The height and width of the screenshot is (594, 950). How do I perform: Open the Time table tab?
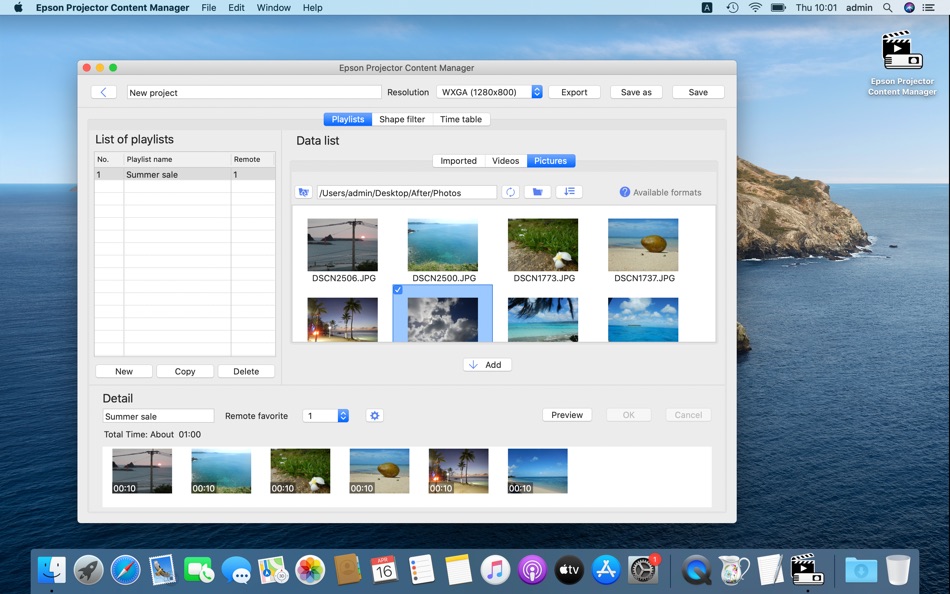tap(461, 119)
